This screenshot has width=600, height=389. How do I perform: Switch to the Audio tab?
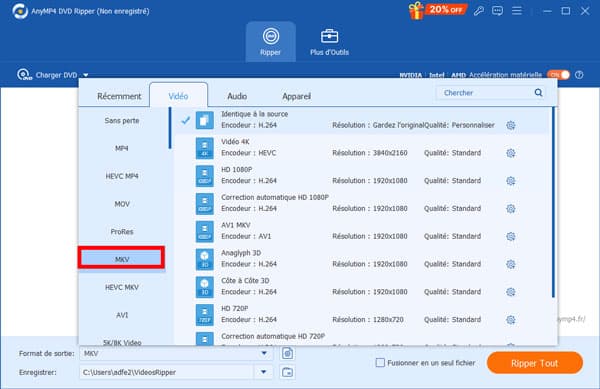click(237, 96)
